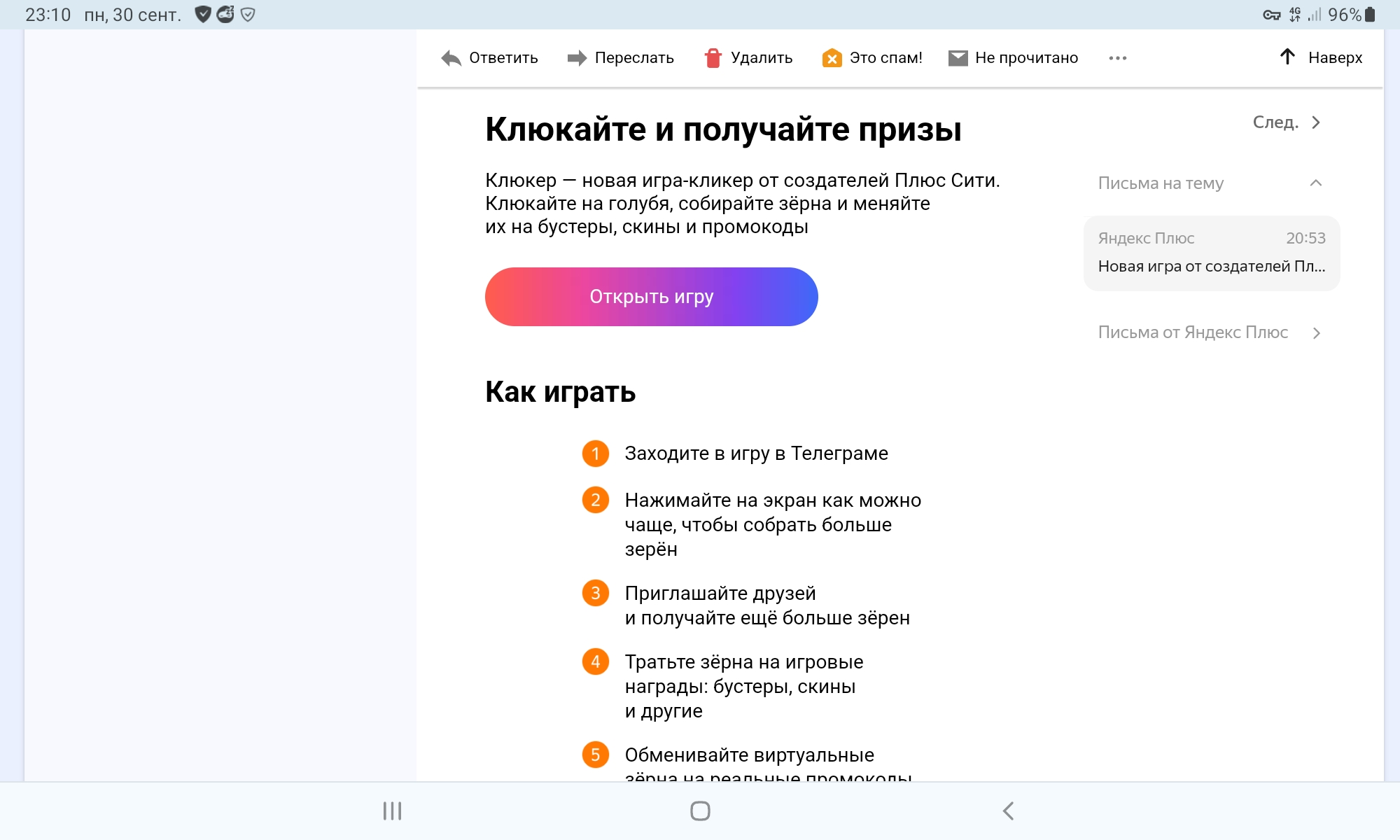Click the subject Новая игра от создателей

pyautogui.click(x=1212, y=267)
